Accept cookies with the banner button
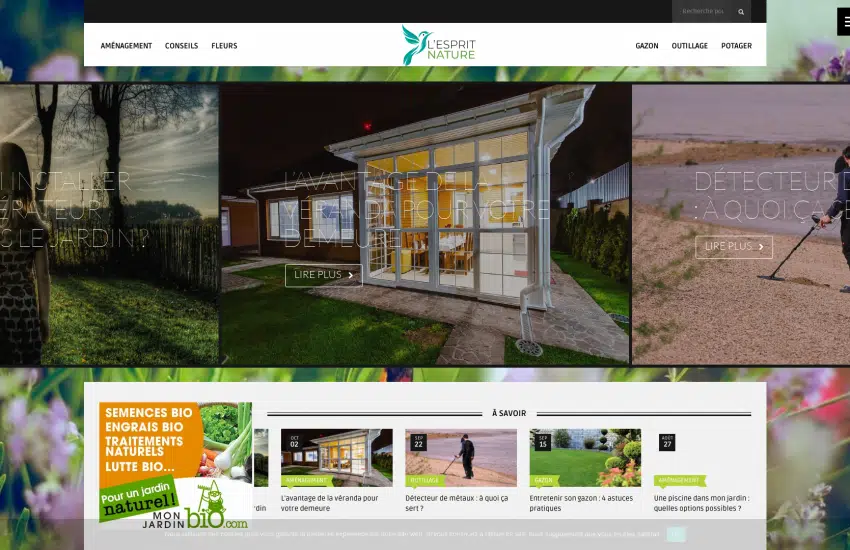The image size is (850, 550). [676, 534]
